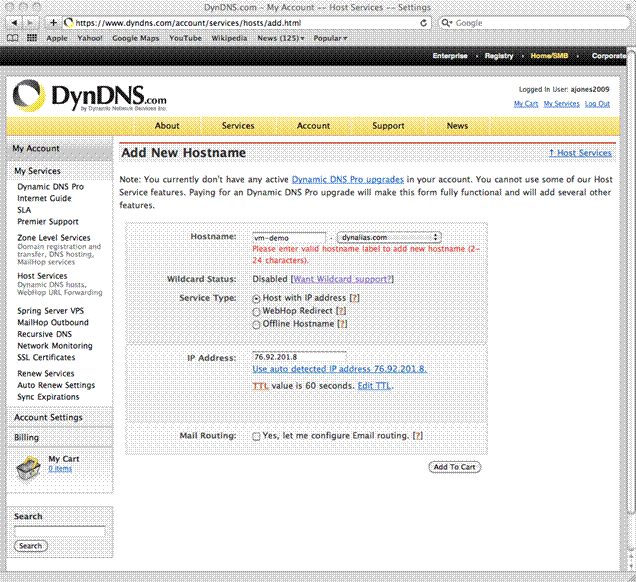The height and width of the screenshot is (582, 636).
Task: Open Host Services sidebar entry
Action: tap(42, 276)
